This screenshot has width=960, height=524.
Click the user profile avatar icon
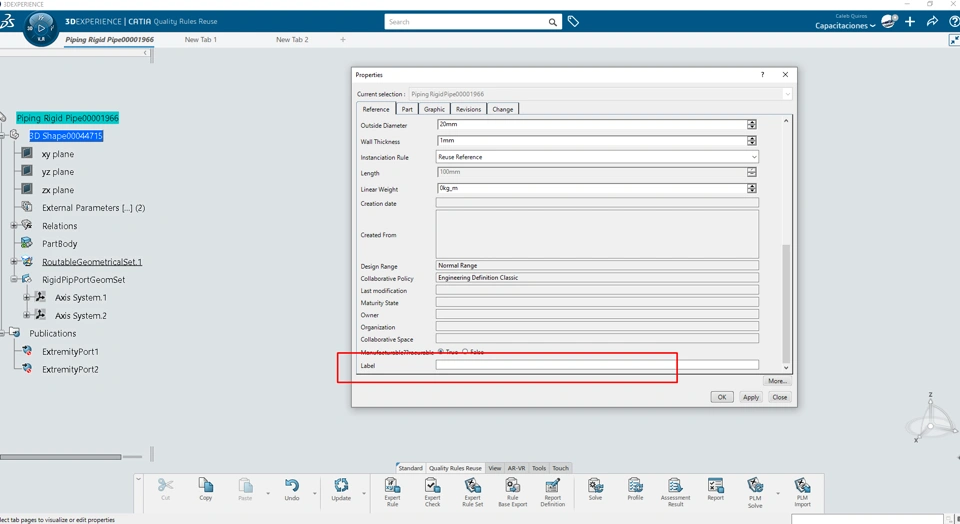(x=888, y=21)
